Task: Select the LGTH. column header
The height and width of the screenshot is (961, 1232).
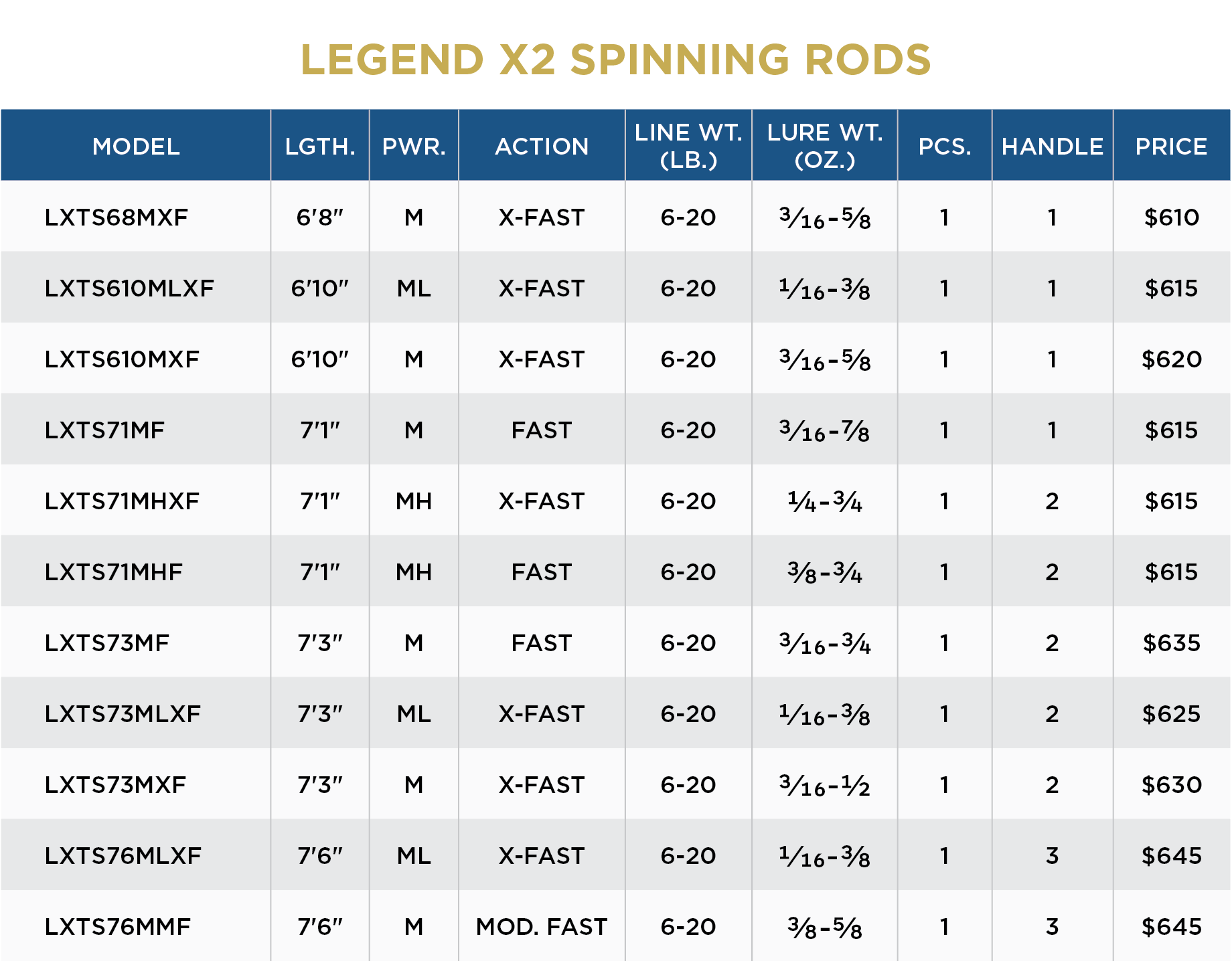Action: click(x=320, y=146)
